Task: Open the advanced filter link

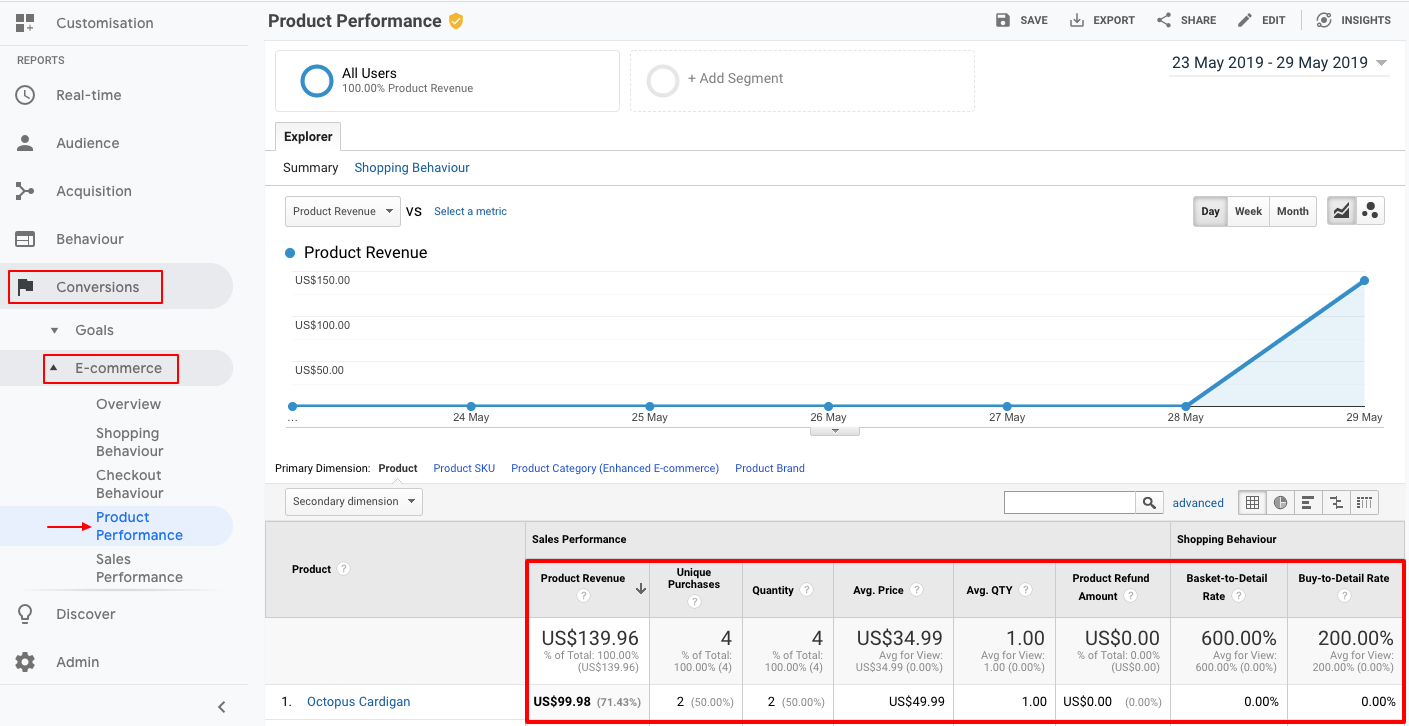Action: pos(1197,502)
